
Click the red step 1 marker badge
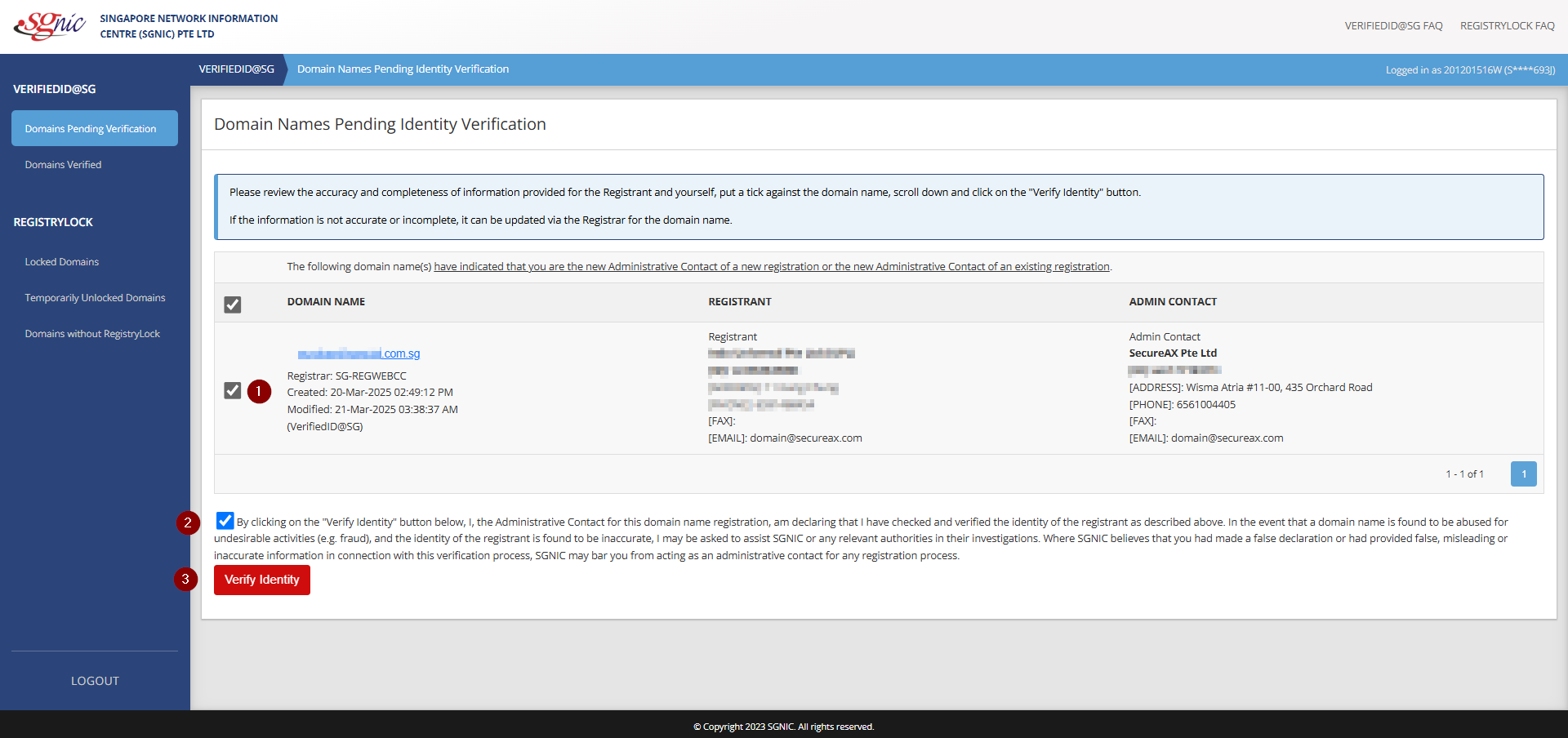point(259,392)
